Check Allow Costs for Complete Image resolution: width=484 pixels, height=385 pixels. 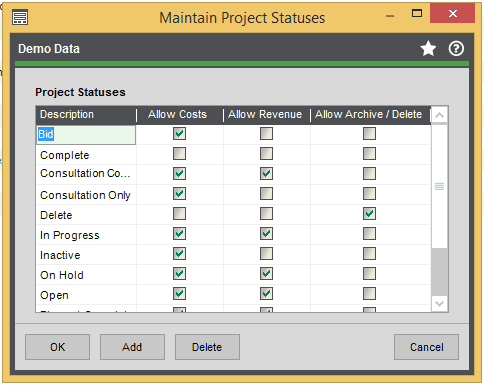pyautogui.click(x=179, y=154)
